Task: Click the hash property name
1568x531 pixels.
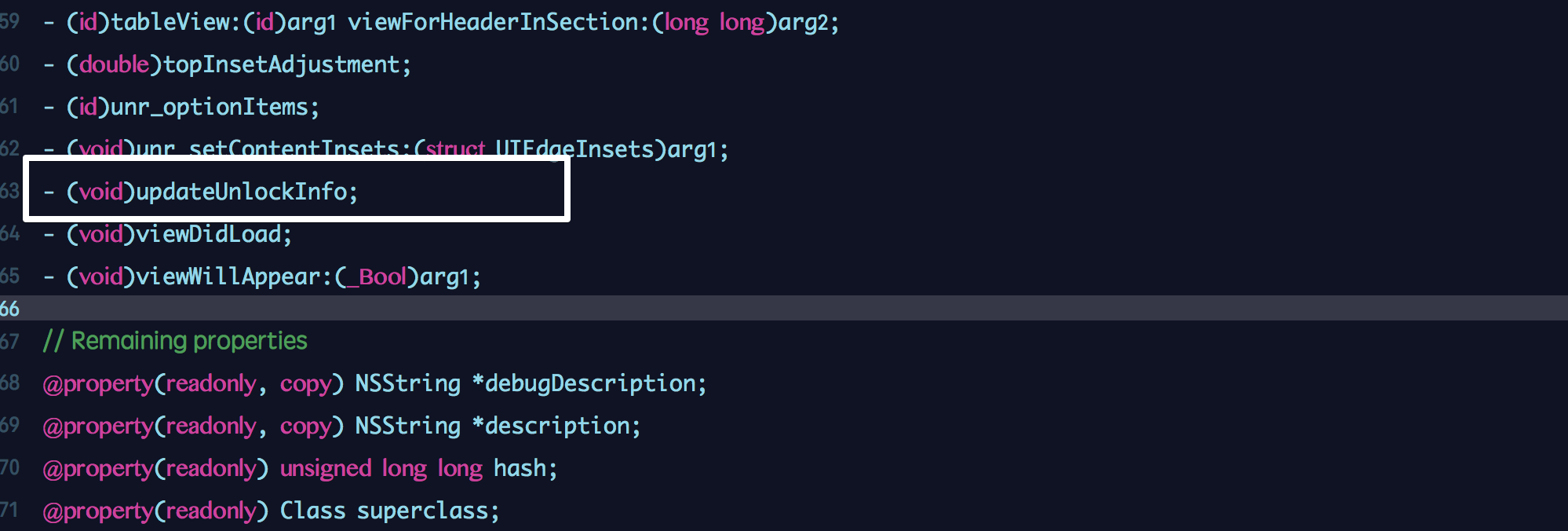Action: pos(519,468)
